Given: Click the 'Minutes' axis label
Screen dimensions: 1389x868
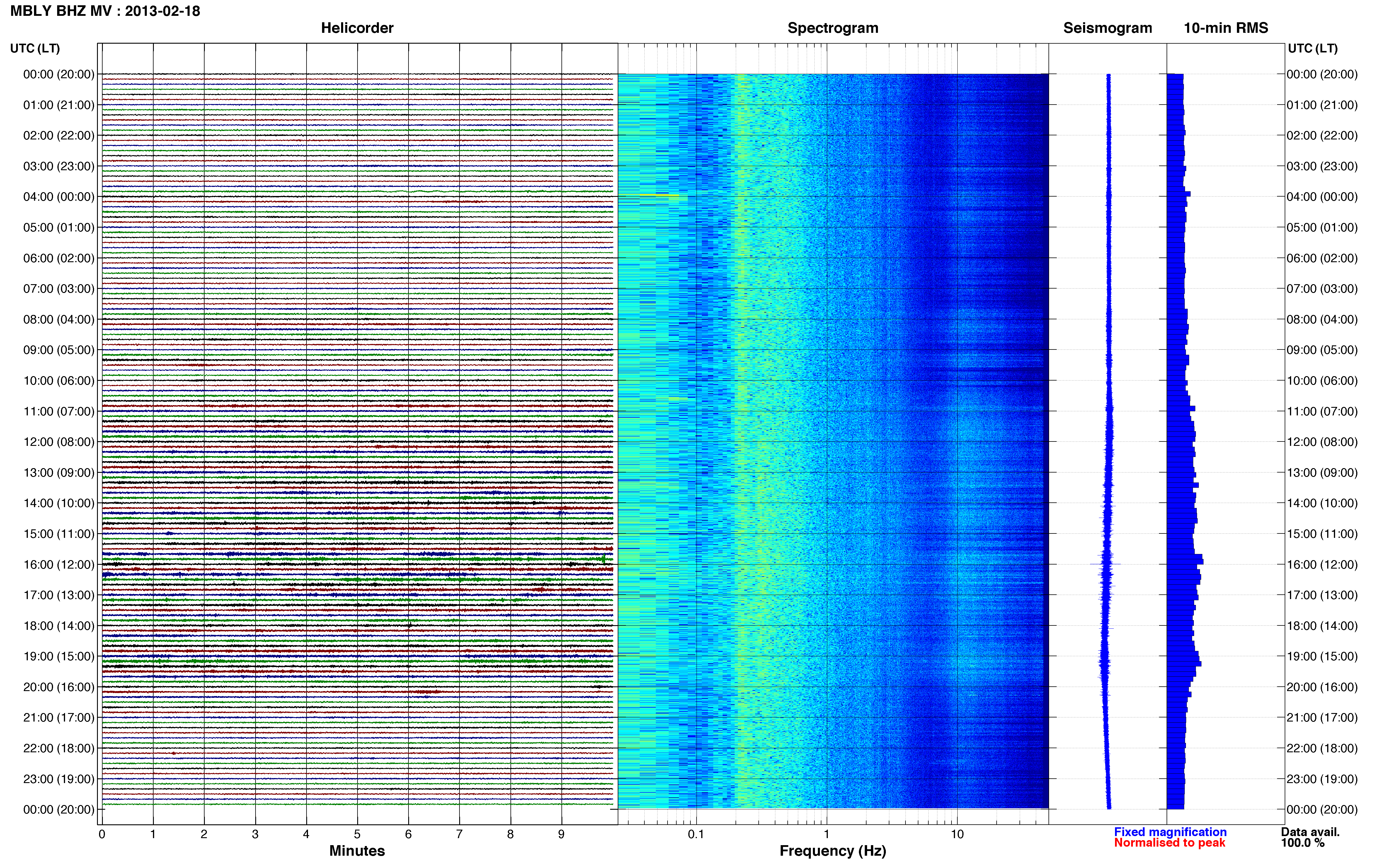Looking at the screenshot, I should coord(357,851).
